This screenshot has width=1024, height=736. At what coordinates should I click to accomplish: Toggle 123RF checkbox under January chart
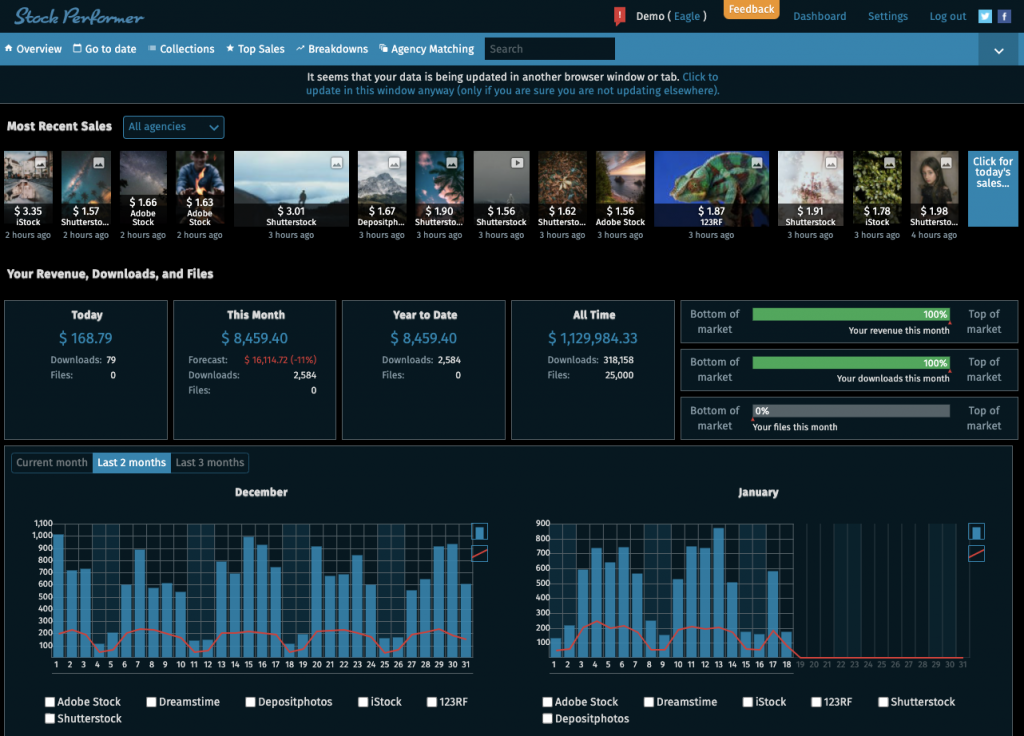click(816, 702)
